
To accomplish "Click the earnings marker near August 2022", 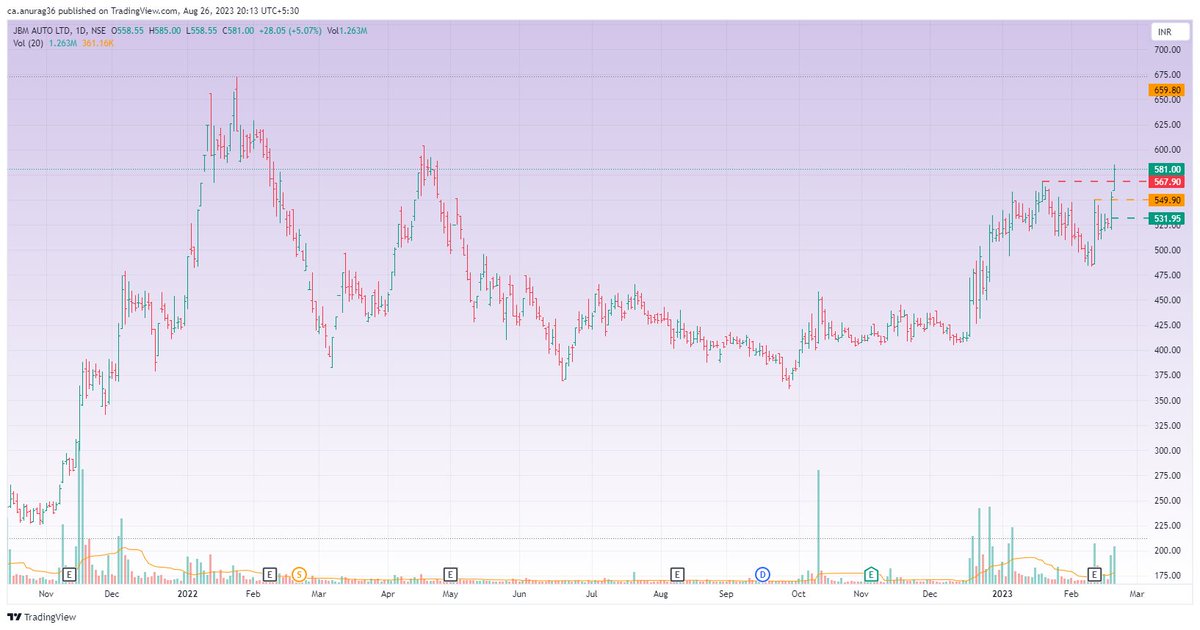I will tap(678, 574).
